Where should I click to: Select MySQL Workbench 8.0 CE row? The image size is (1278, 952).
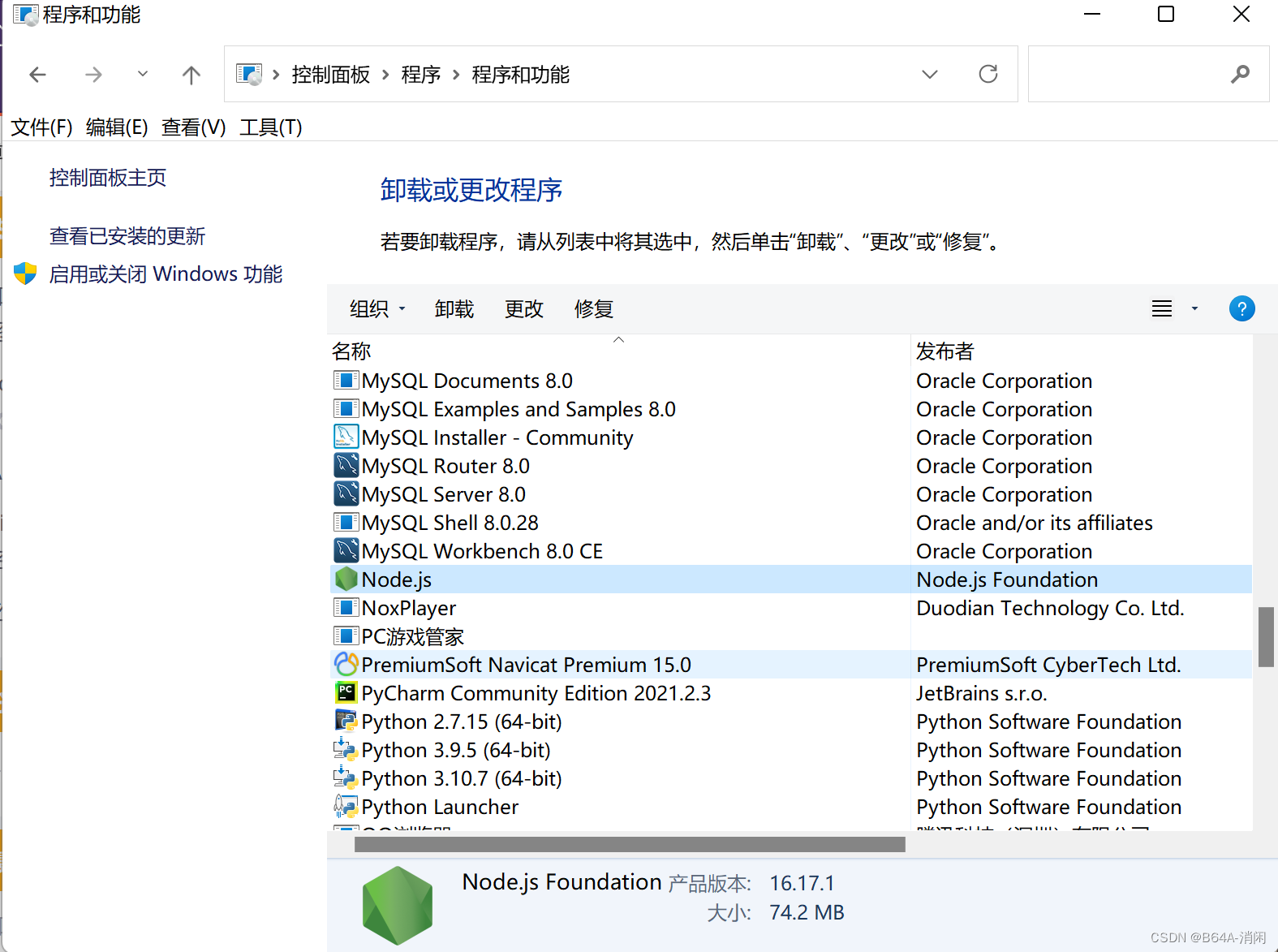(791, 551)
